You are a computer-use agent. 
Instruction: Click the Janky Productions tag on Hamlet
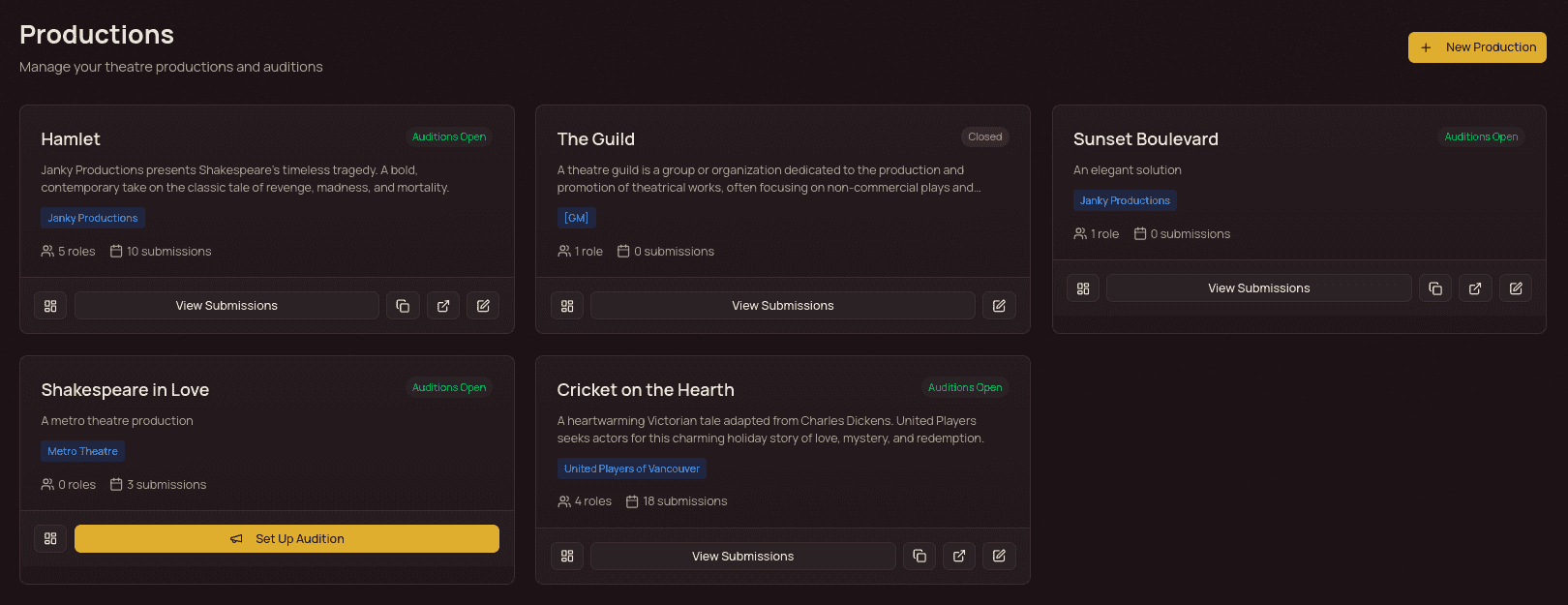[93, 218]
